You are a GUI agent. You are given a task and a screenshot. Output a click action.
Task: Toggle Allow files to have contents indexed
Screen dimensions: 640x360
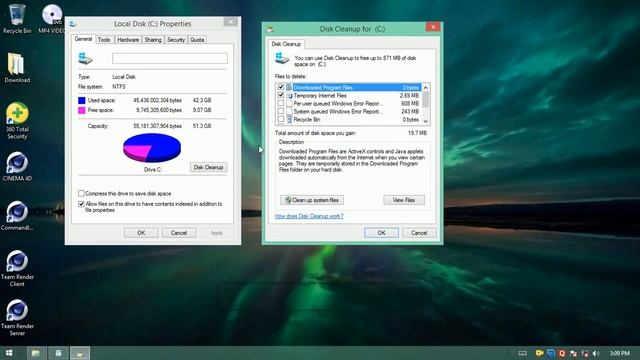81,204
